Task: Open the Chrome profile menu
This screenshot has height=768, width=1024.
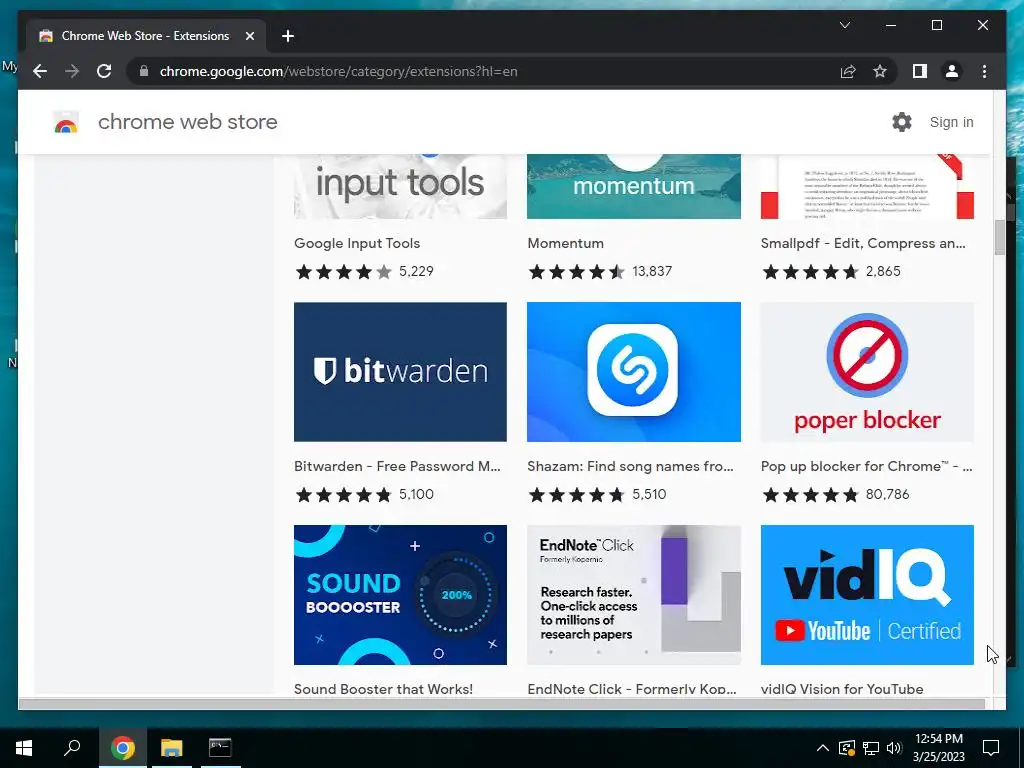Action: pos(952,71)
